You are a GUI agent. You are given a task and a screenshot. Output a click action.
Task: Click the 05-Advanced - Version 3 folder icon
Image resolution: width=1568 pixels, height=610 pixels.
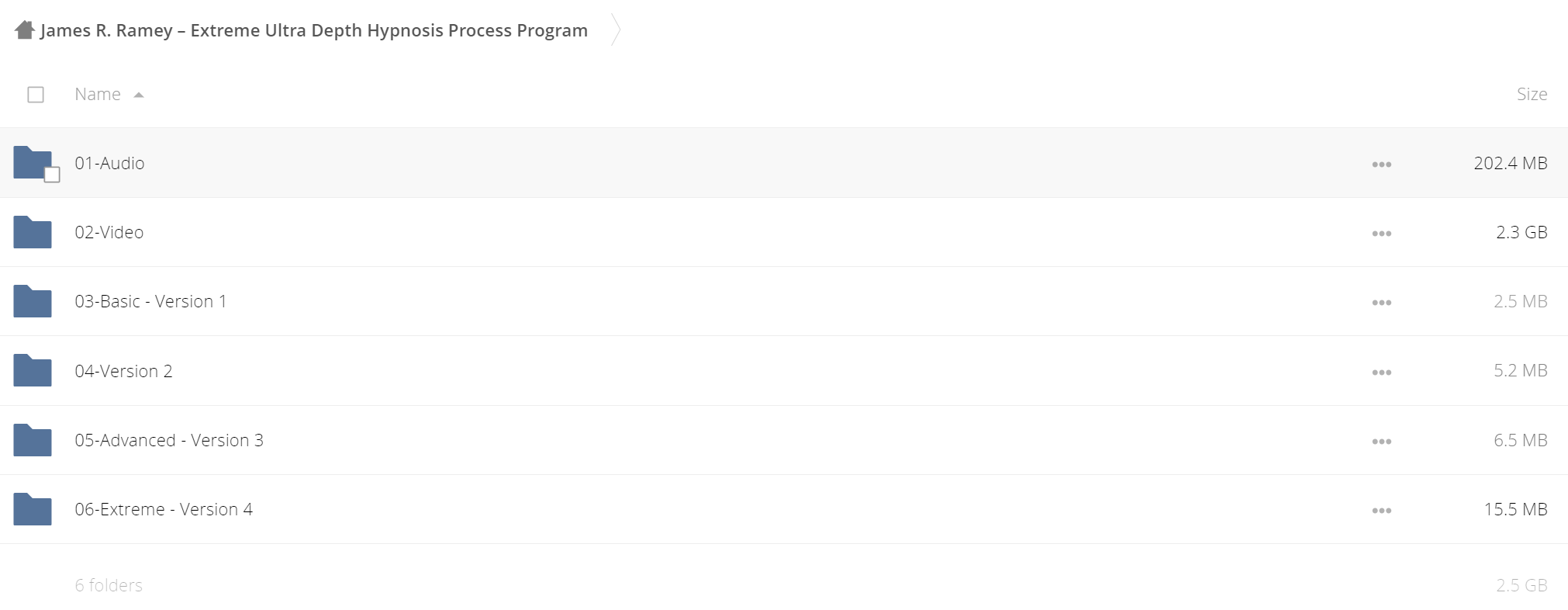tap(33, 440)
